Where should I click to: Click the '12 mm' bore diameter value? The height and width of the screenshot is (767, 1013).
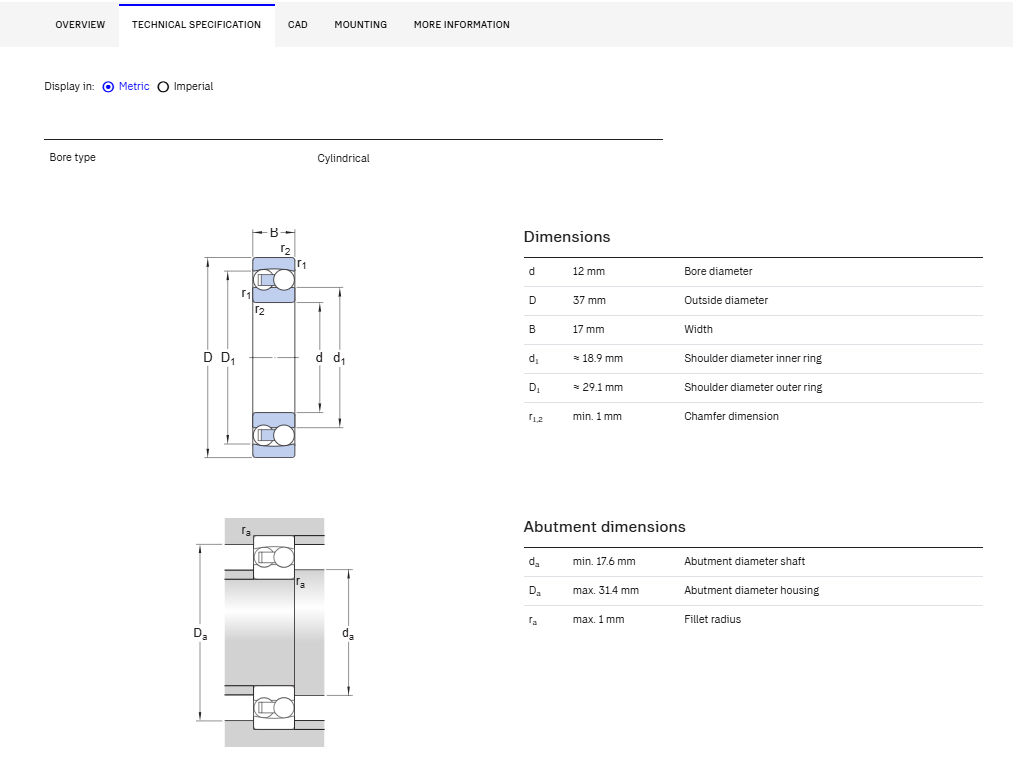pos(589,271)
